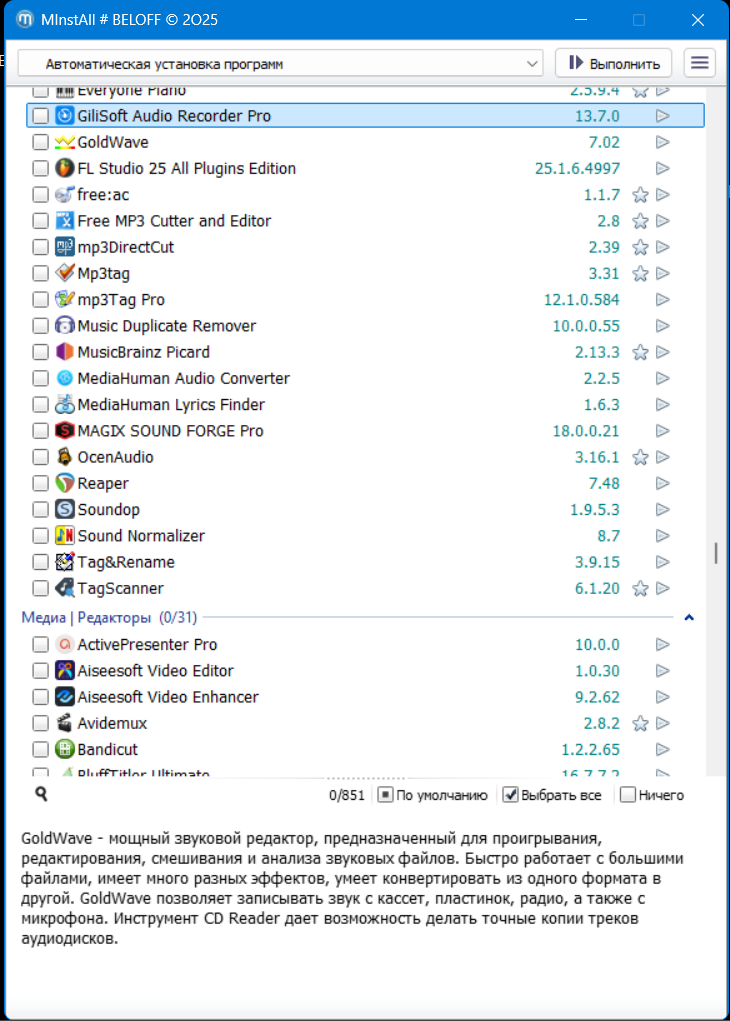Click the play arrow for Avidemux
This screenshot has width=730, height=1021.
(662, 723)
